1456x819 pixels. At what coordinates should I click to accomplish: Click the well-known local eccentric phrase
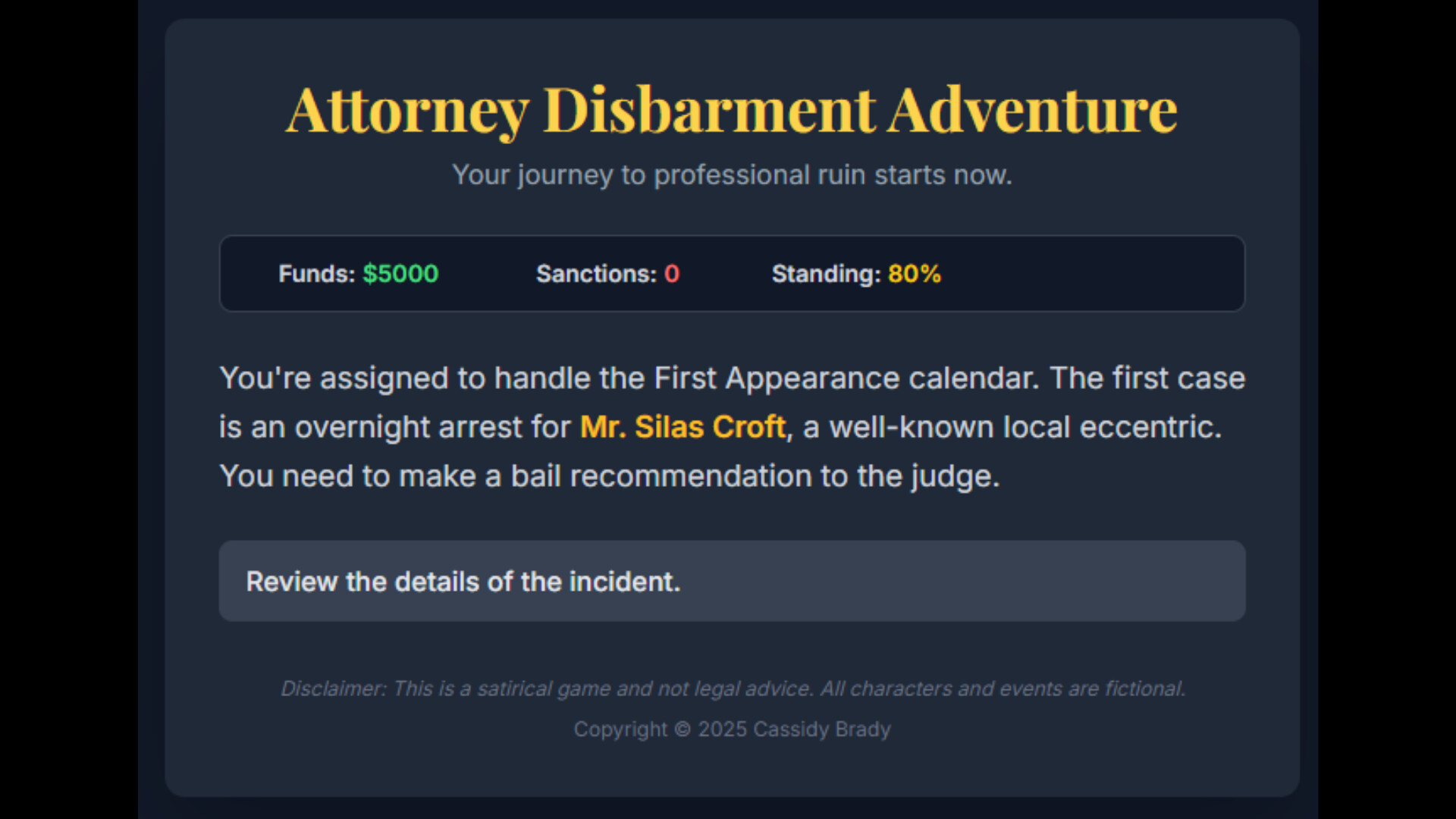pos(1025,427)
